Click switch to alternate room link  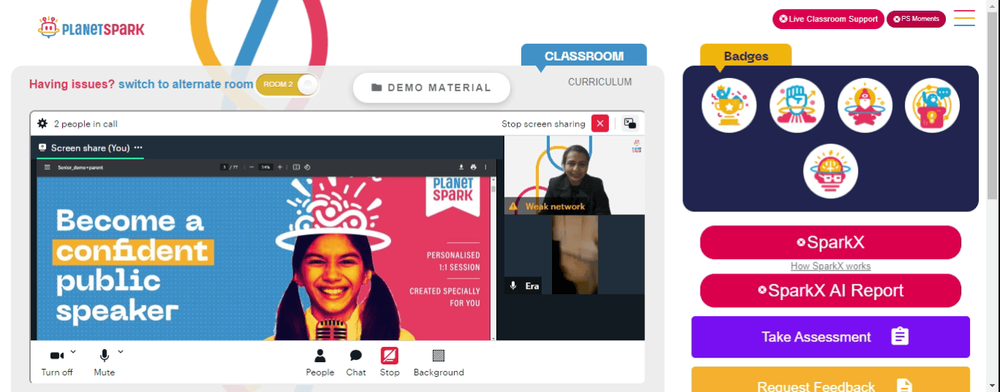pos(186,84)
